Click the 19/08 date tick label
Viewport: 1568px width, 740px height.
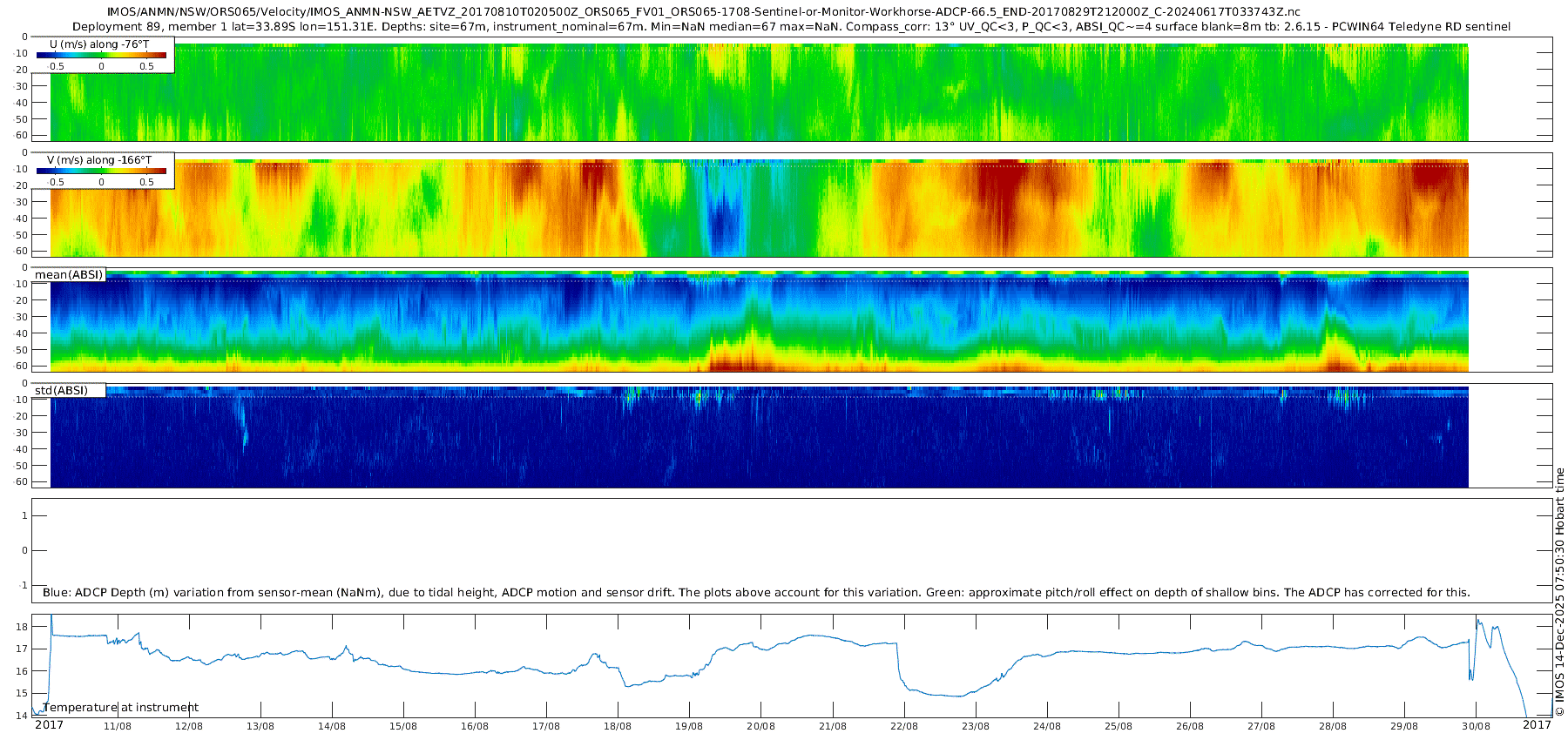[x=689, y=726]
